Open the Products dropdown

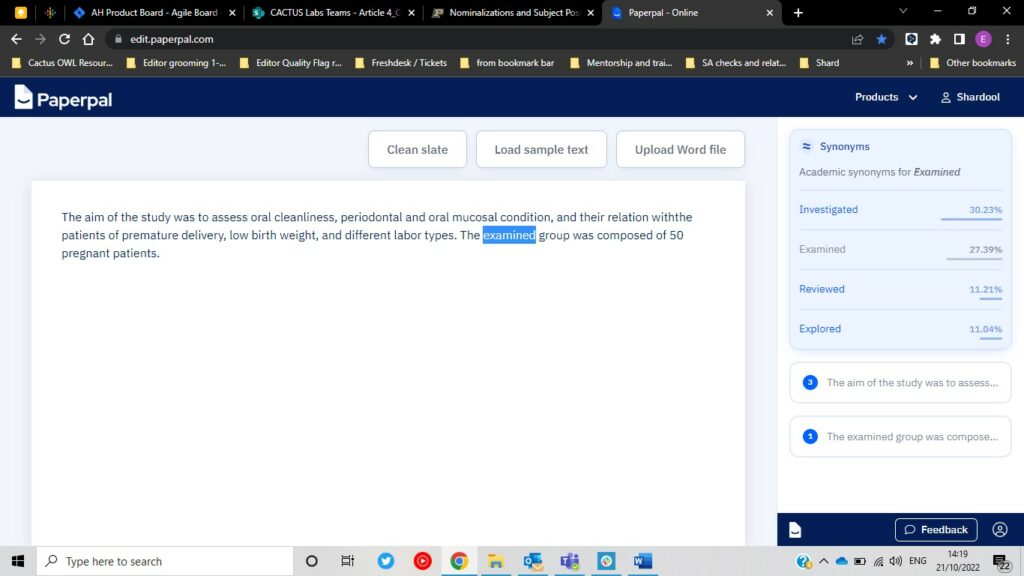point(884,97)
